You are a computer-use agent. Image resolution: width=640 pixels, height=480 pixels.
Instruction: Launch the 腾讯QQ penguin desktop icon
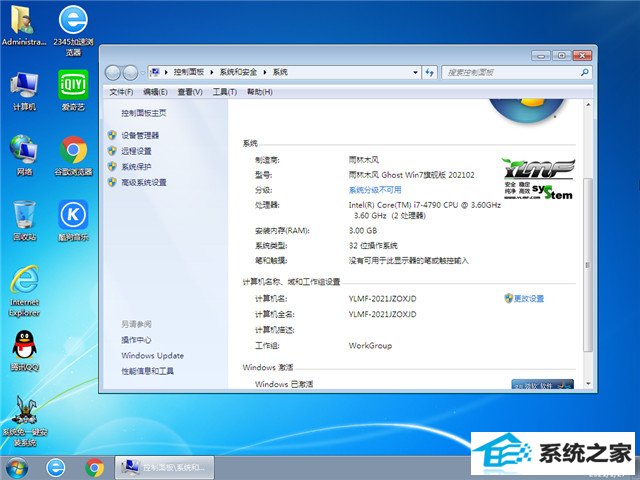[24, 350]
